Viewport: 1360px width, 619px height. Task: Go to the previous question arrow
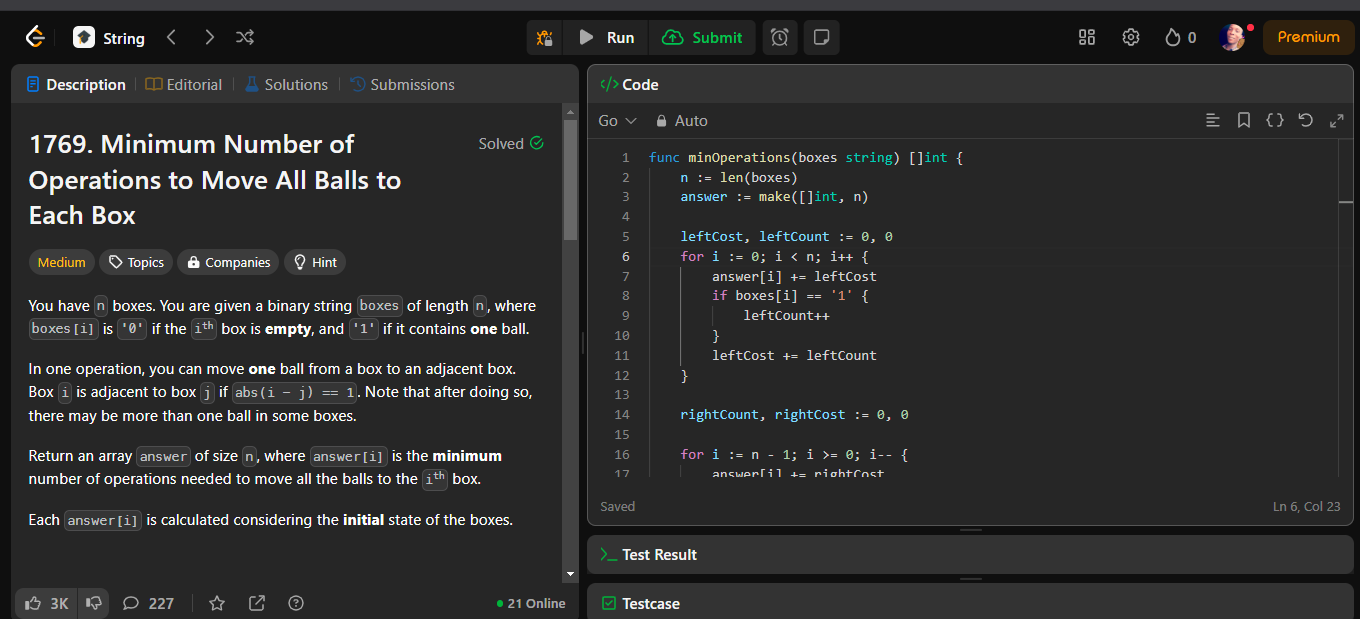[171, 38]
